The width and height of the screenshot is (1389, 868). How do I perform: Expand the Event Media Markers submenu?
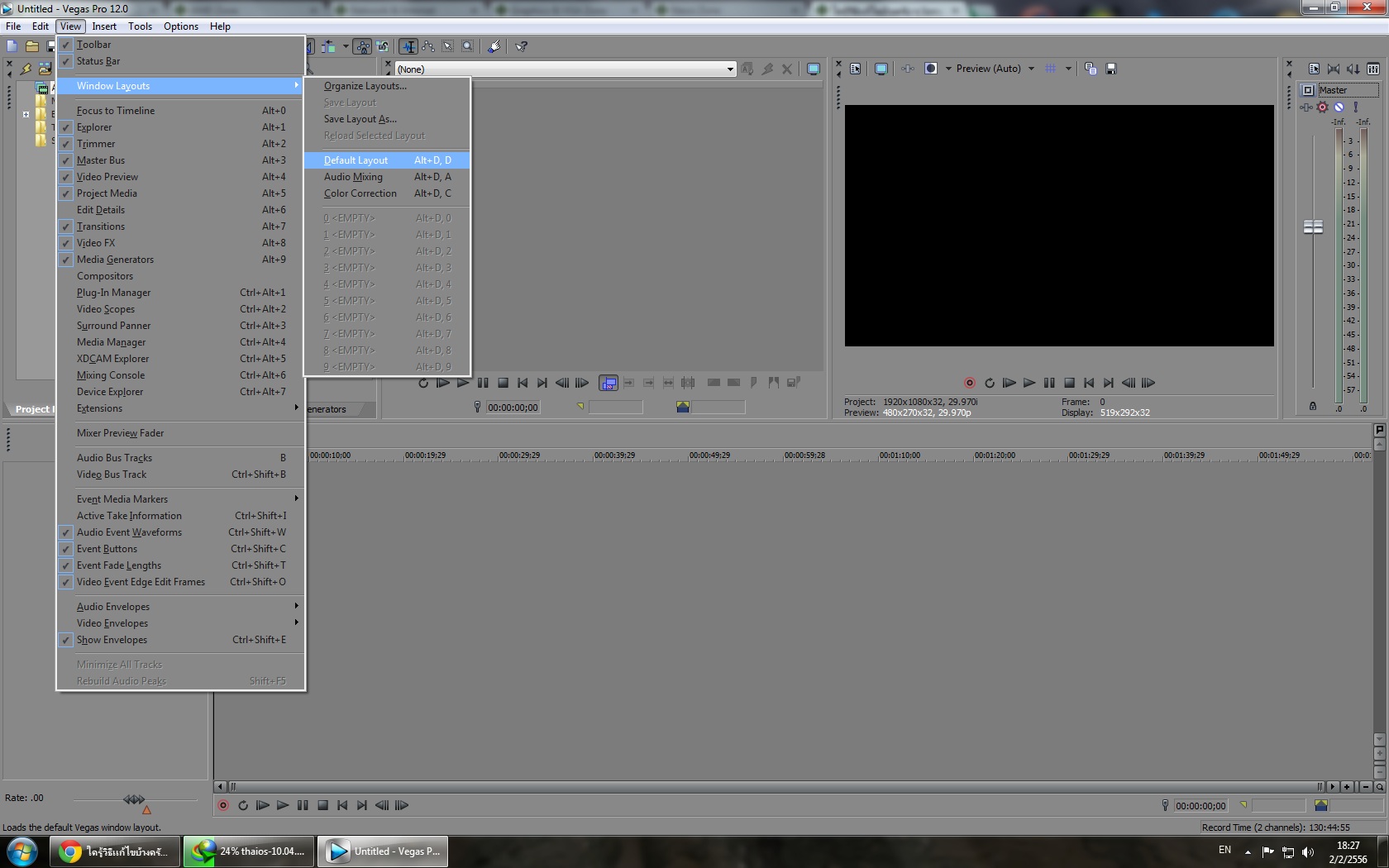click(180, 499)
